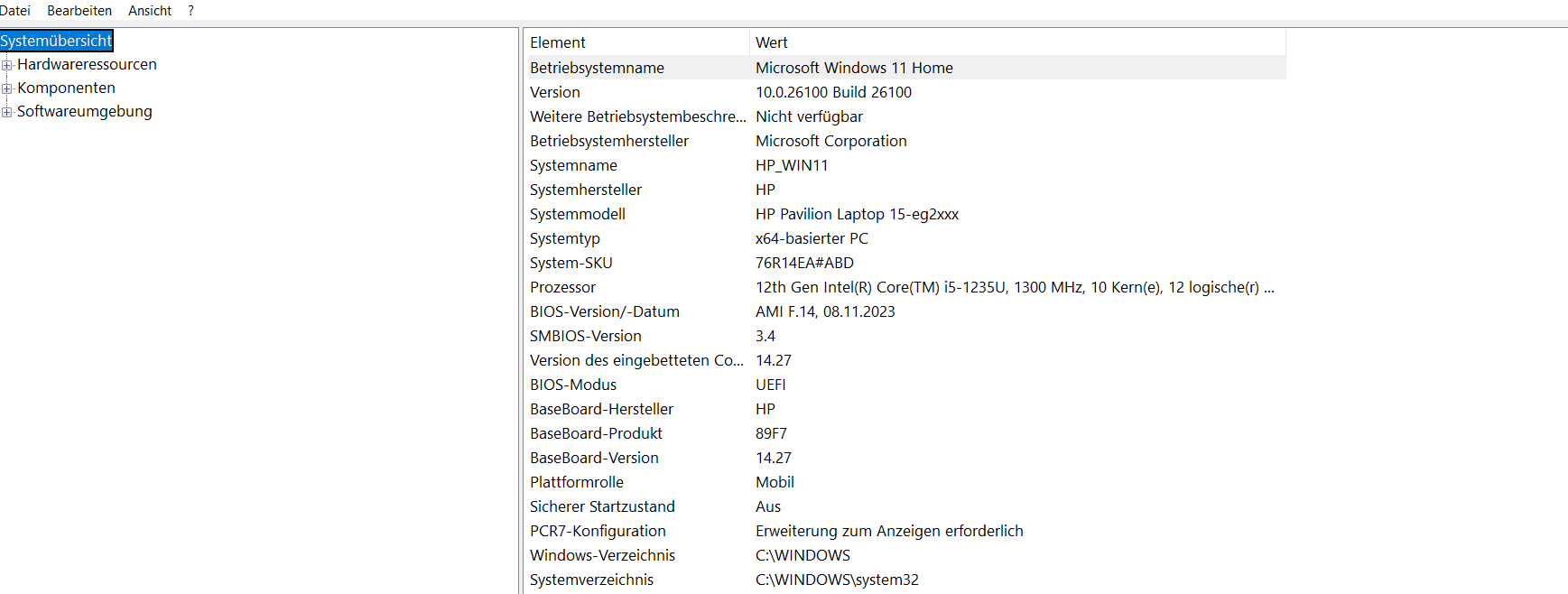Viewport: 1568px width, 594px height.
Task: Select the Version row label
Action: (x=555, y=92)
